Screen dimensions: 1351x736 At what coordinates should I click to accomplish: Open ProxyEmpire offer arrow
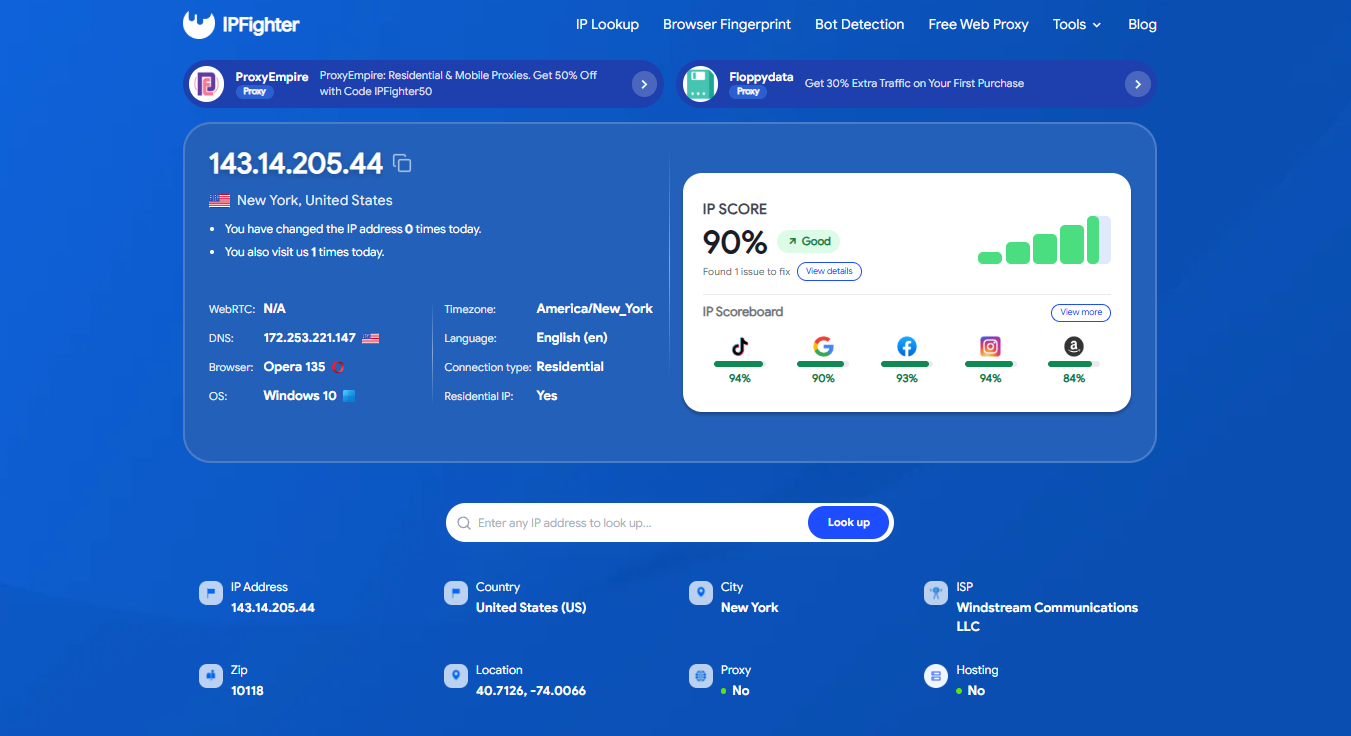[645, 84]
